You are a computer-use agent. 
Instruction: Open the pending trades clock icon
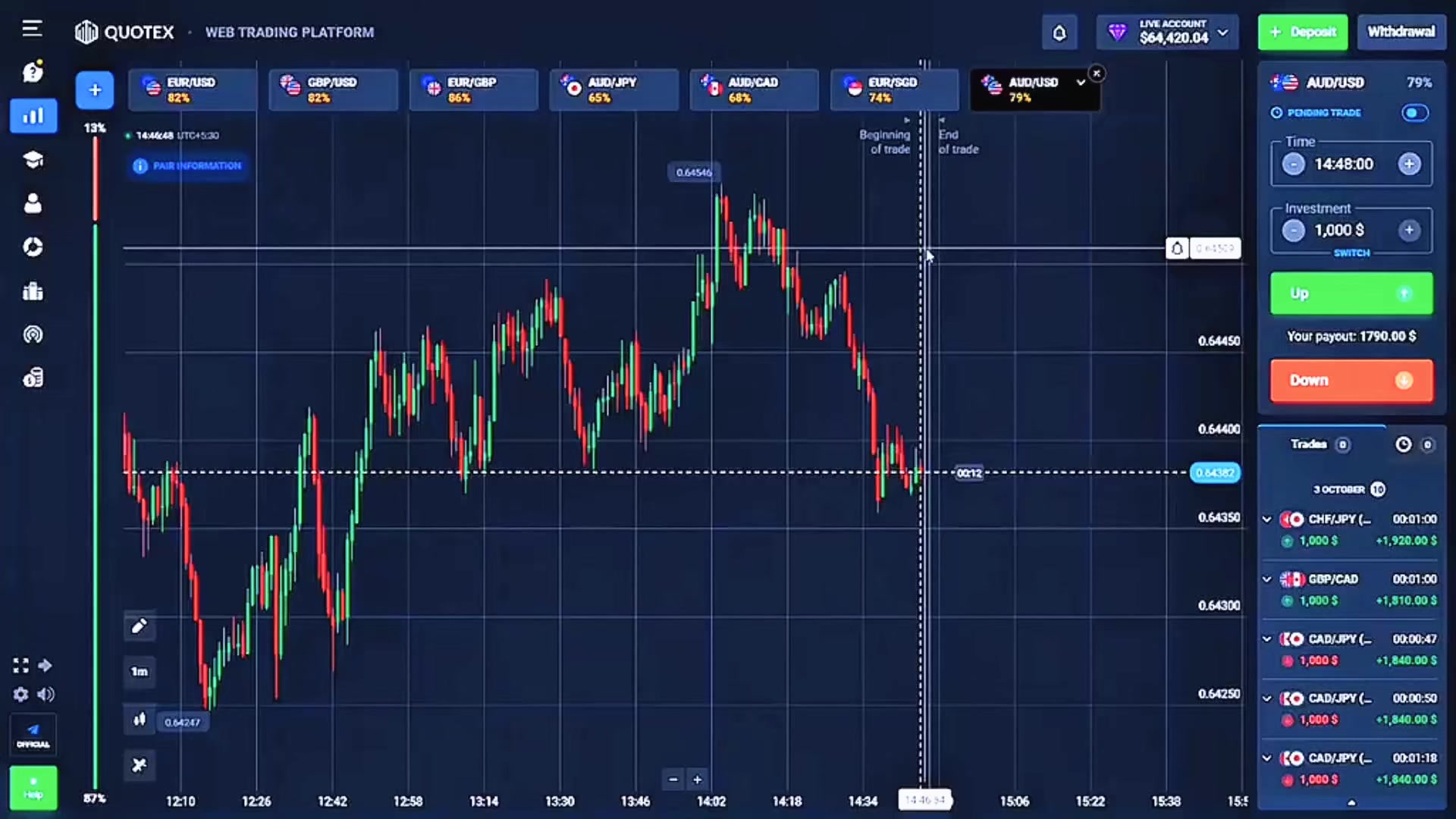coord(1404,444)
